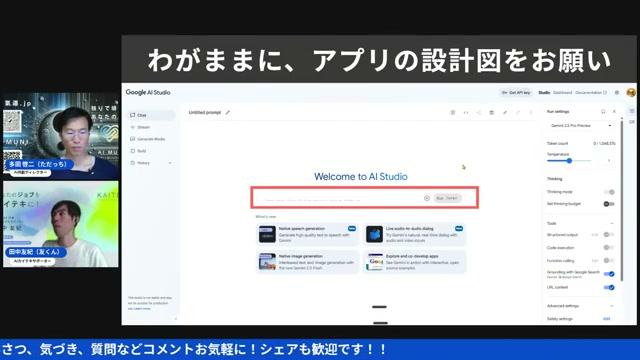Toggle the Thinking mode switch
Screen dimensions: 640x360
[609, 192]
